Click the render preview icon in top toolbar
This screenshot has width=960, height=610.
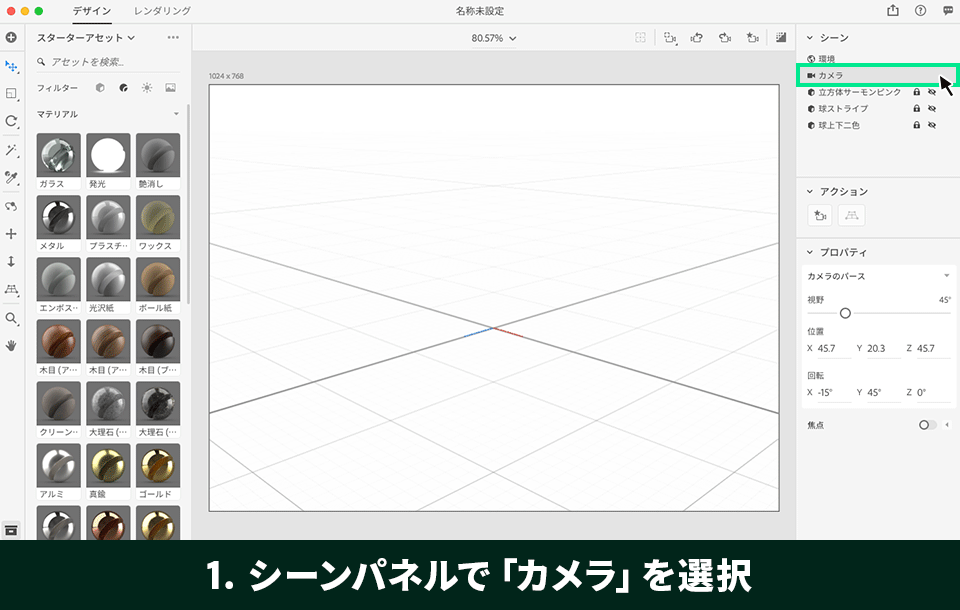[780, 37]
